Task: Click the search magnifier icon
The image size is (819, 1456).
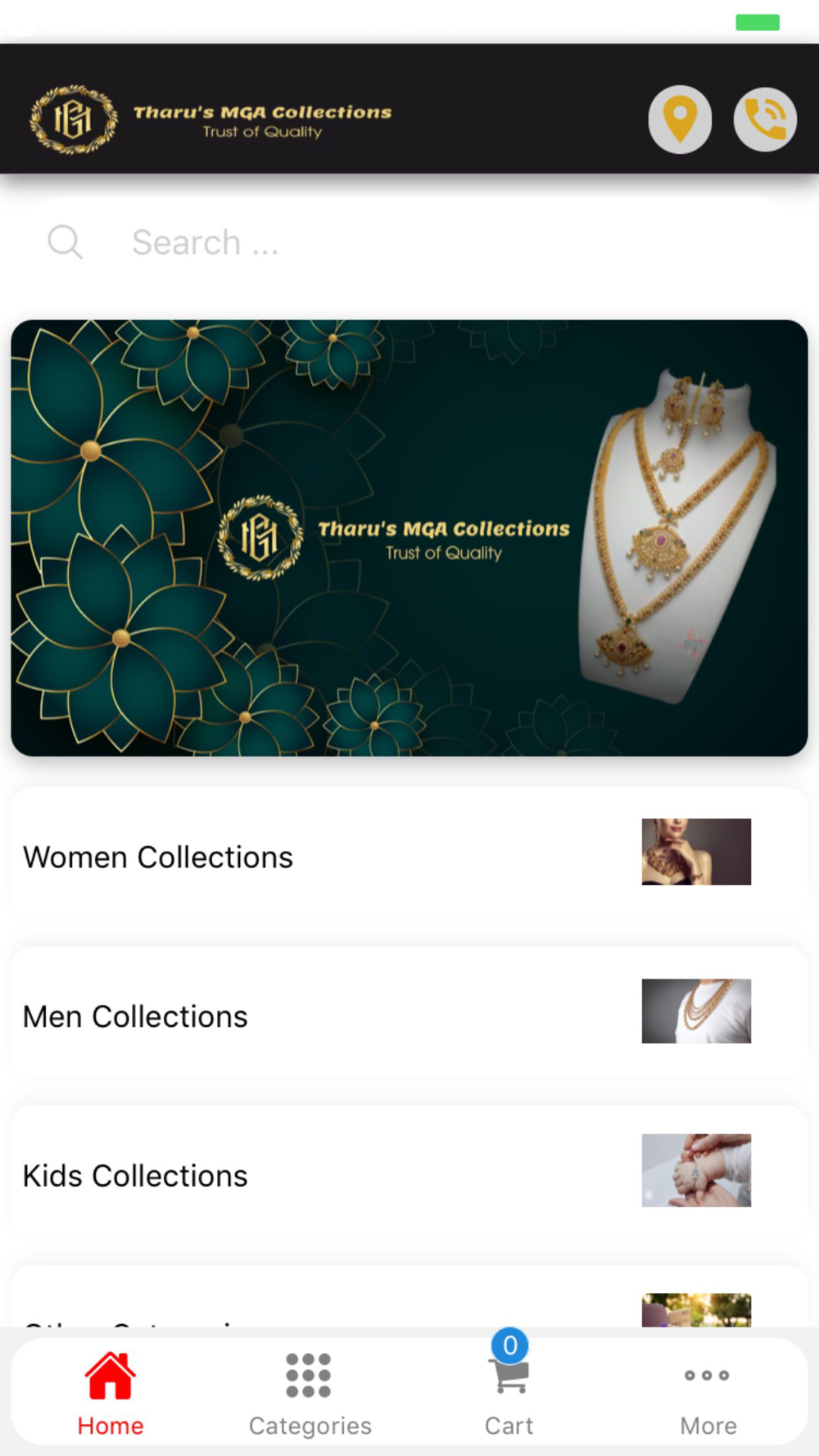Action: click(65, 242)
